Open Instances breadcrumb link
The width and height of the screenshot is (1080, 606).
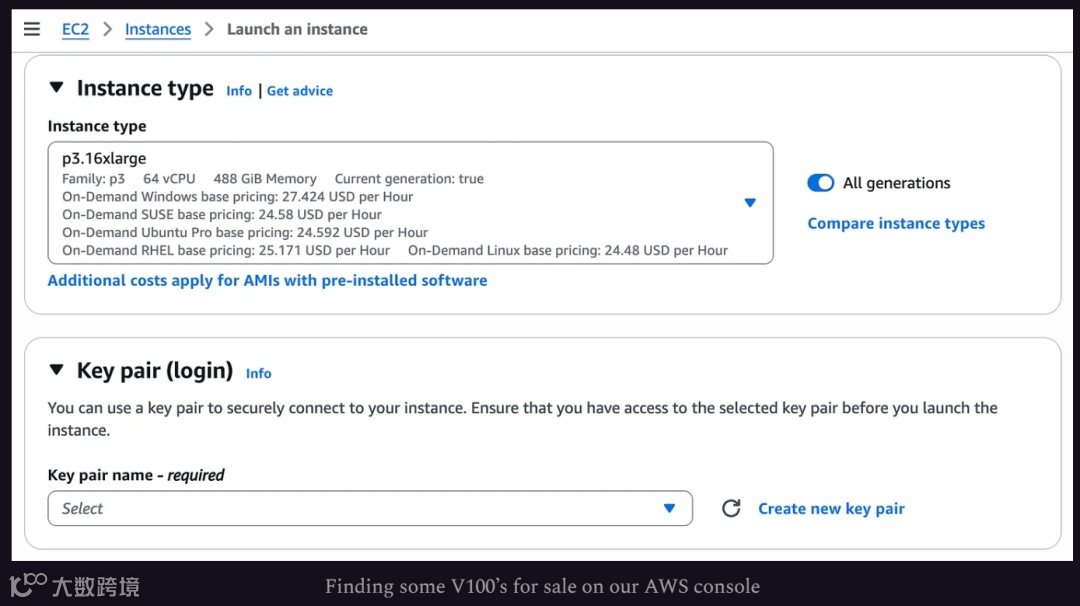[158, 30]
